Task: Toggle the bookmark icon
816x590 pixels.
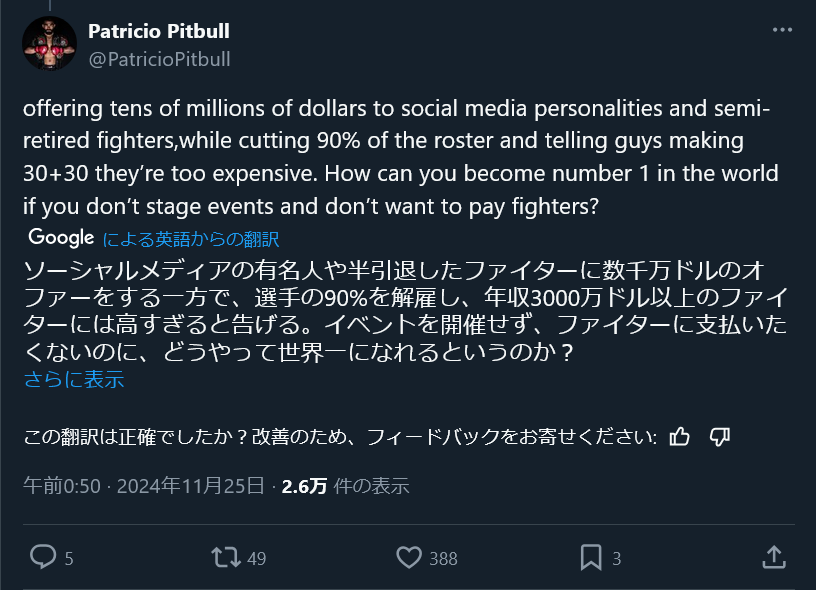Action: click(591, 557)
